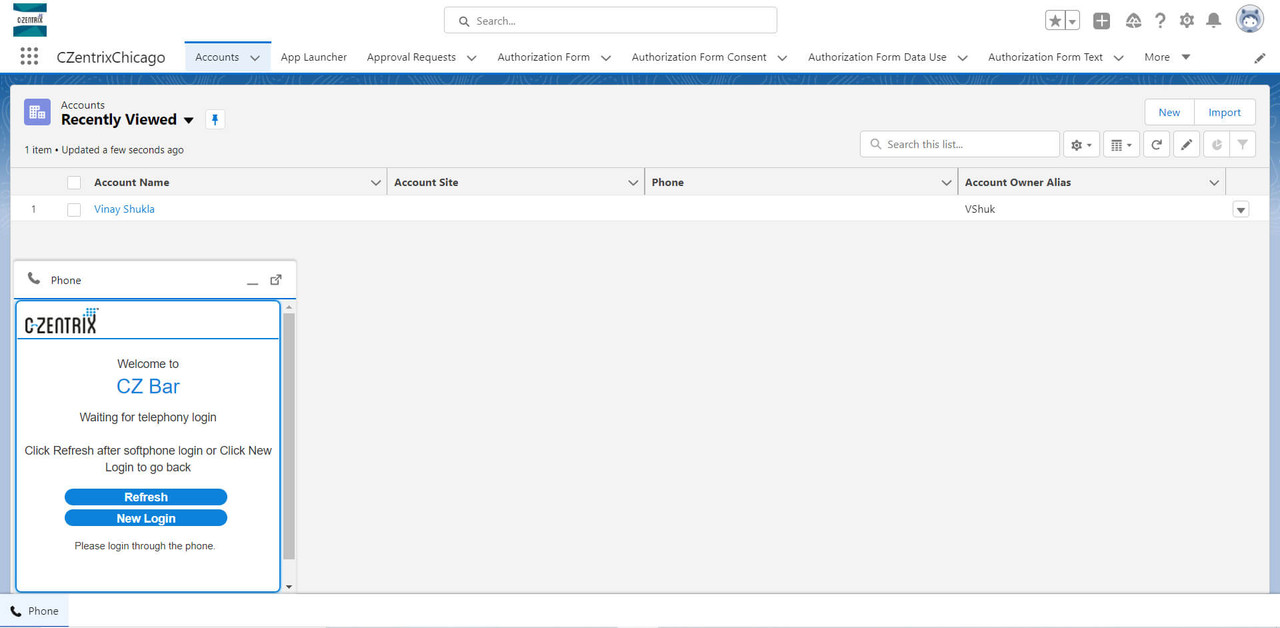Open the list filter funnel icon
This screenshot has height=628, width=1280.
(x=1242, y=145)
